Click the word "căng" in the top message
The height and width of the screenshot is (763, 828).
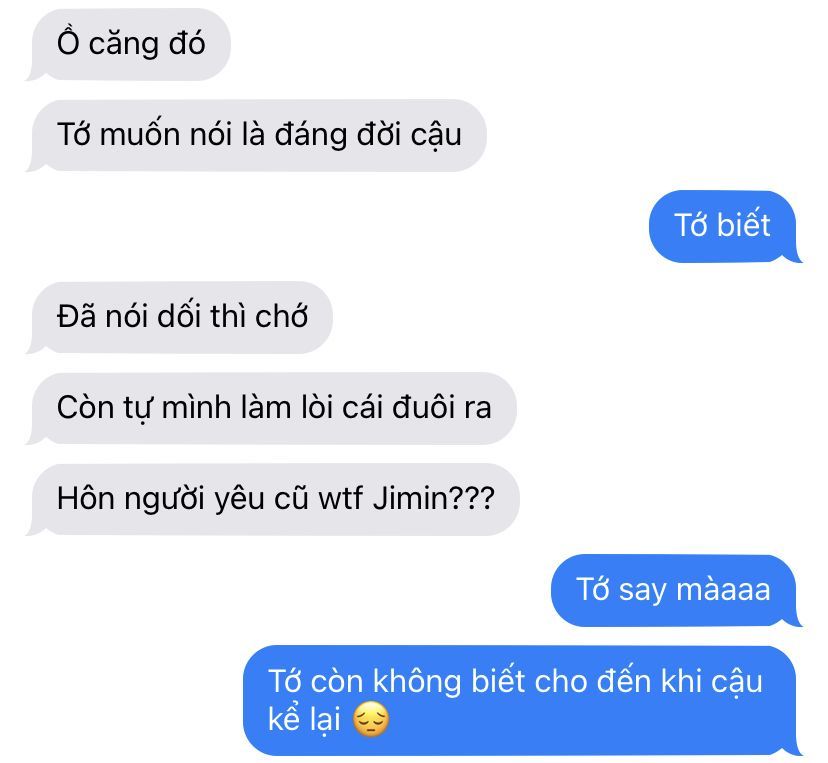tap(124, 44)
